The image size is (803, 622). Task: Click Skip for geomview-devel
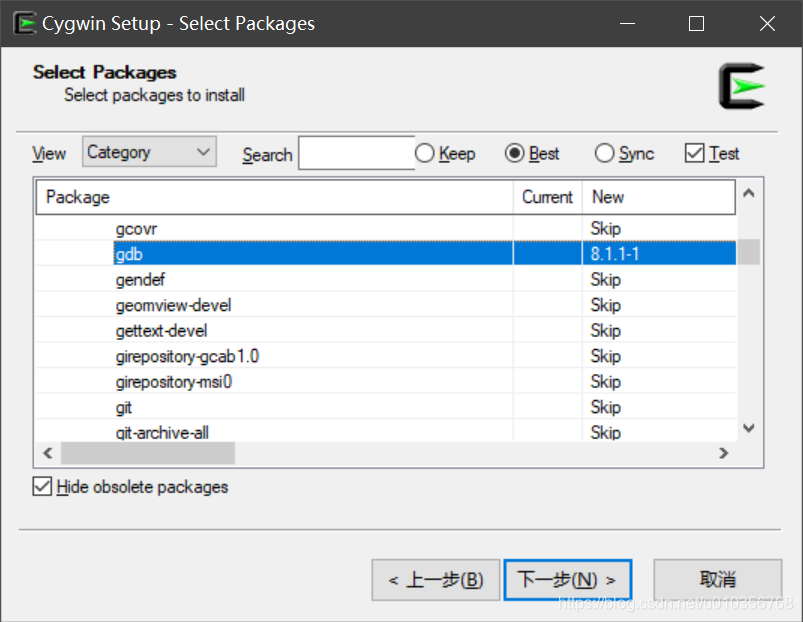coord(605,305)
